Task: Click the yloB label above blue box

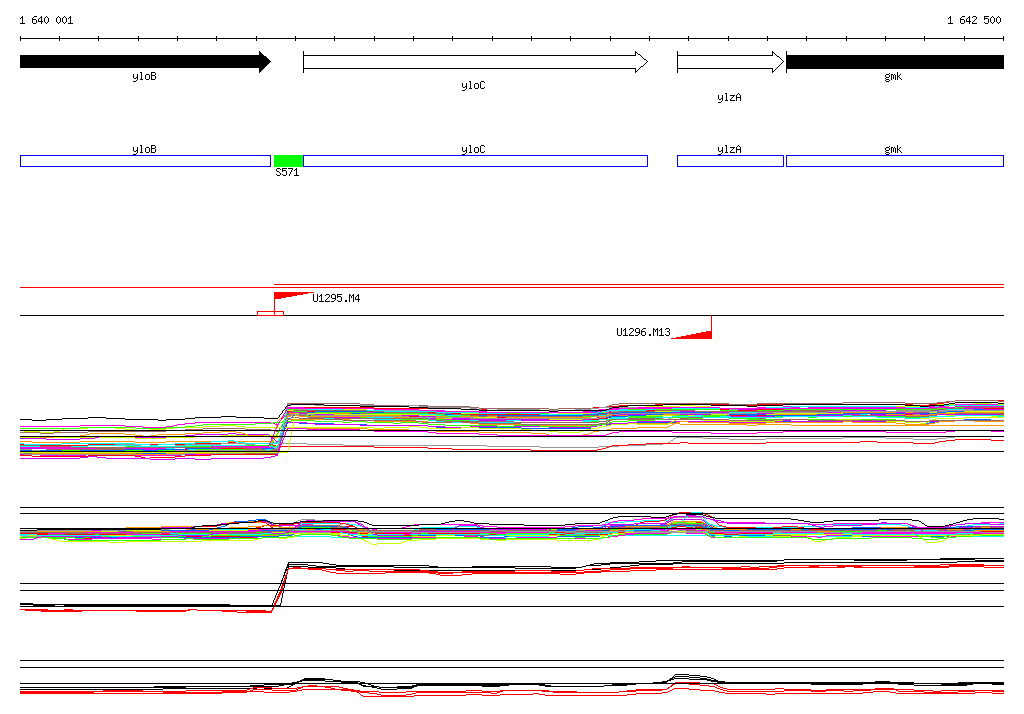Action: tap(144, 149)
